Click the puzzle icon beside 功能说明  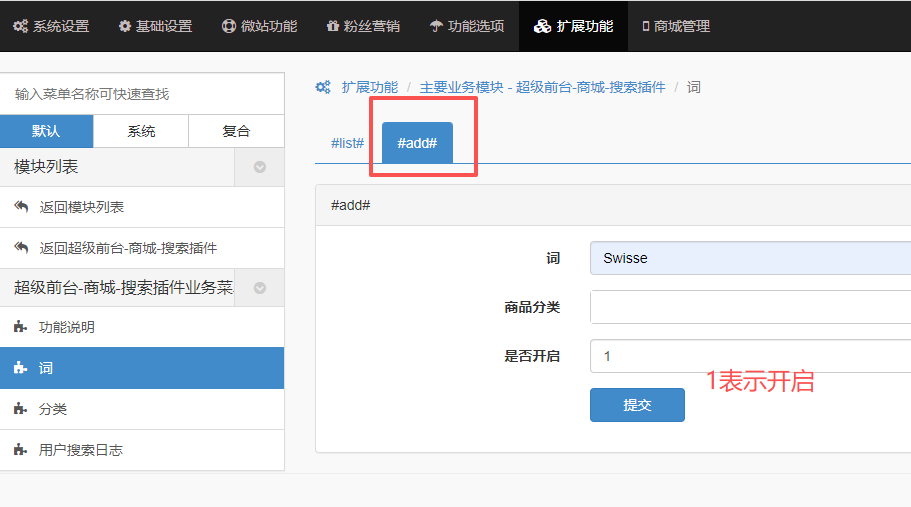click(21, 327)
